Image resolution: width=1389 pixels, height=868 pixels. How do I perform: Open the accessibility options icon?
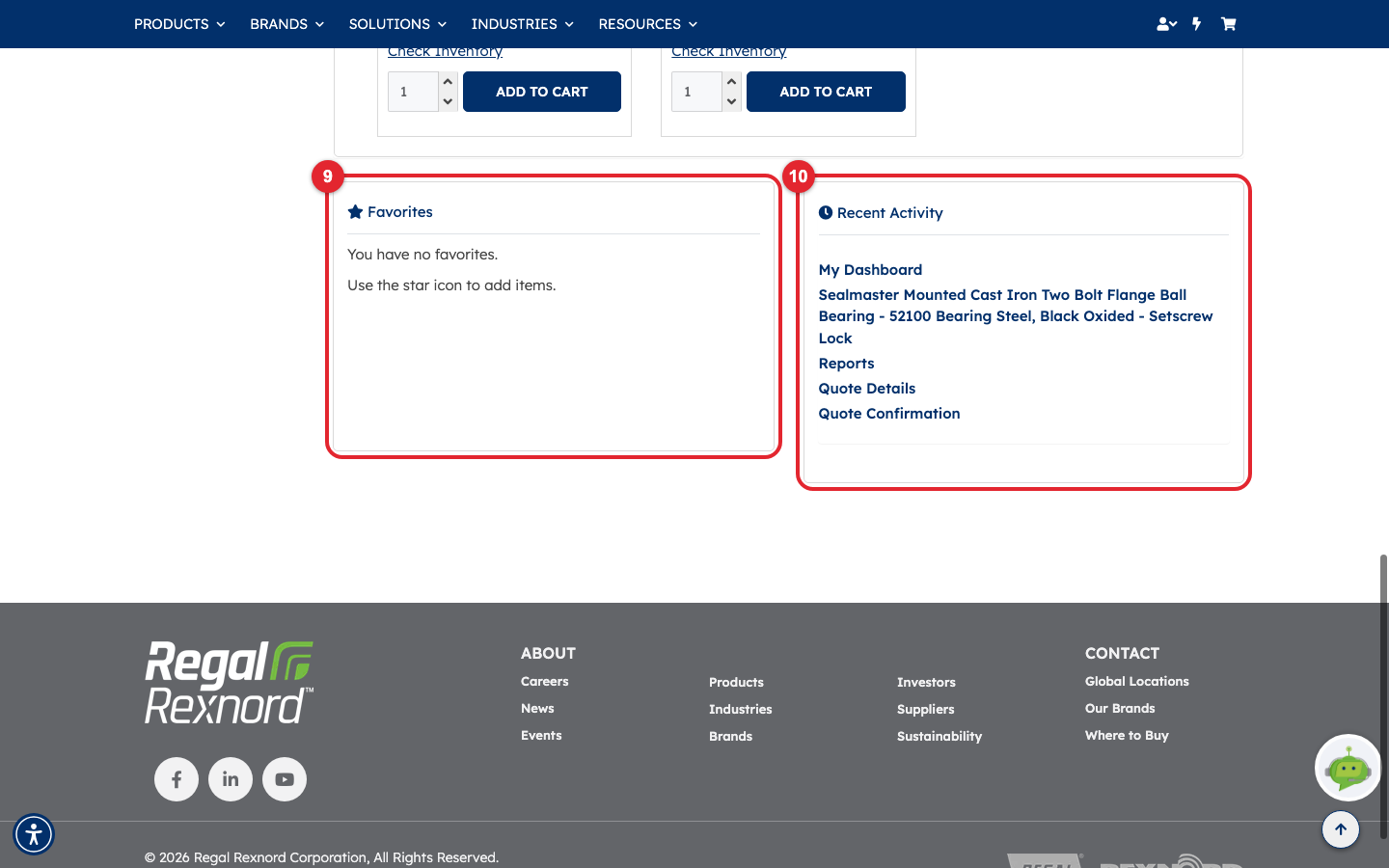[x=34, y=834]
